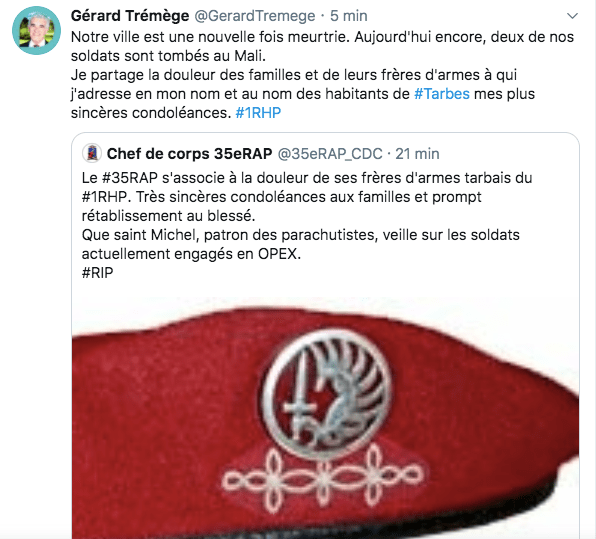Open the tweet options chevron menu
Viewport: 596px width, 539px height.
[x=572, y=16]
